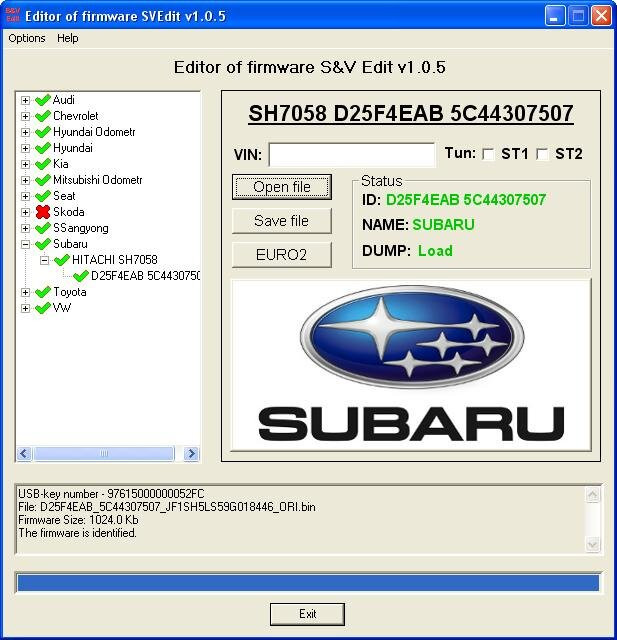Minimize the SVEdit window
The image size is (617, 640).
pos(554,16)
